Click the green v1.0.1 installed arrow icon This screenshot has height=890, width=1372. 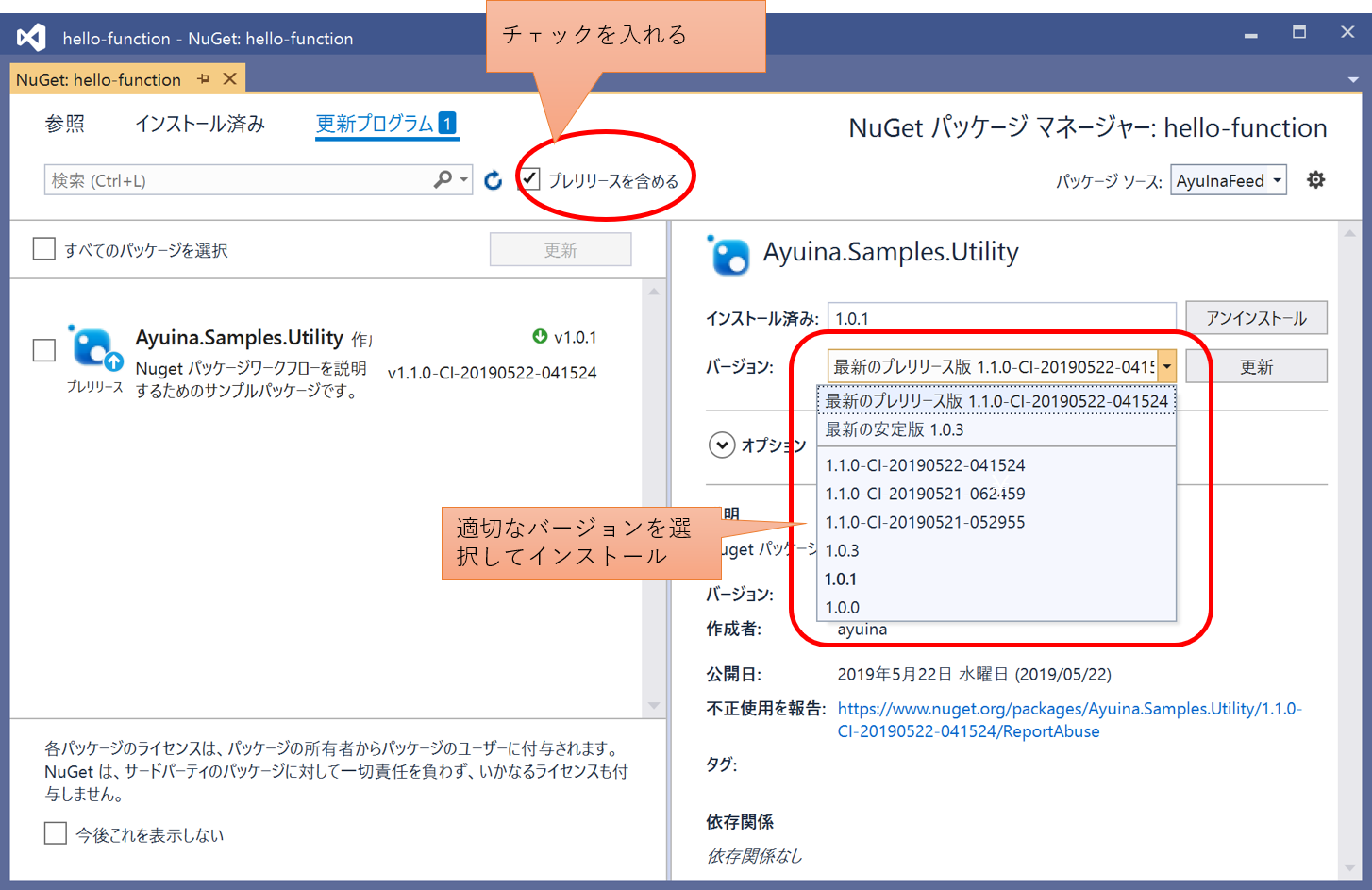540,336
